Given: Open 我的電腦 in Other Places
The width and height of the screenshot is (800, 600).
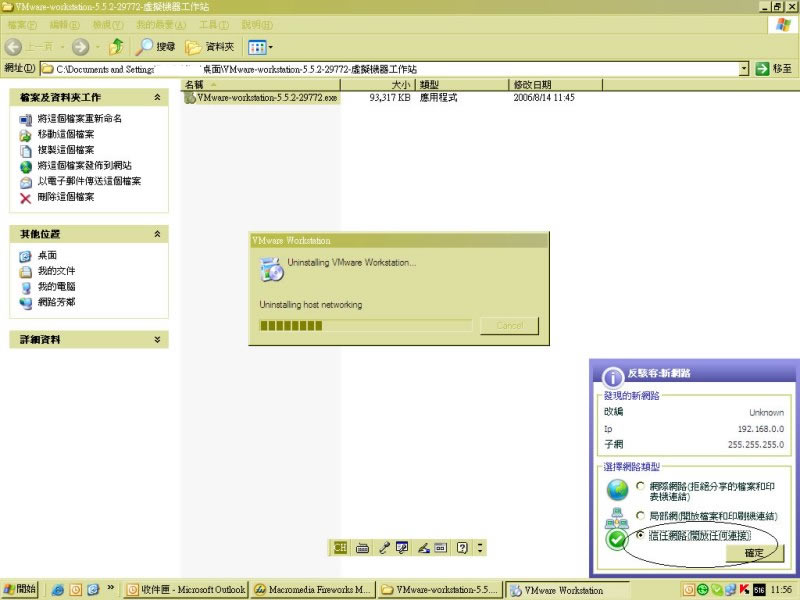Looking at the screenshot, I should pyautogui.click(x=56, y=287).
